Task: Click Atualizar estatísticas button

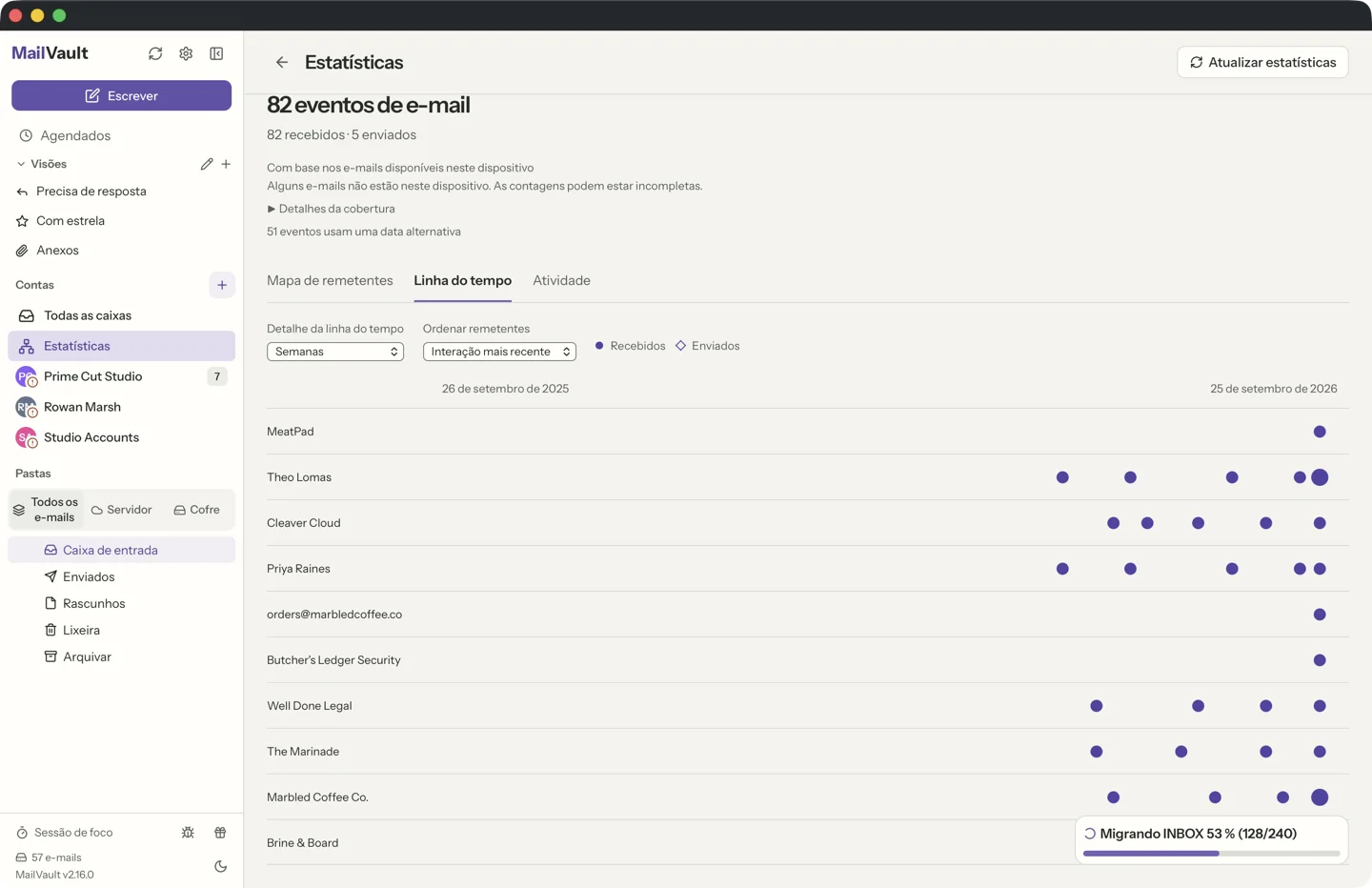Action: 1262,62
